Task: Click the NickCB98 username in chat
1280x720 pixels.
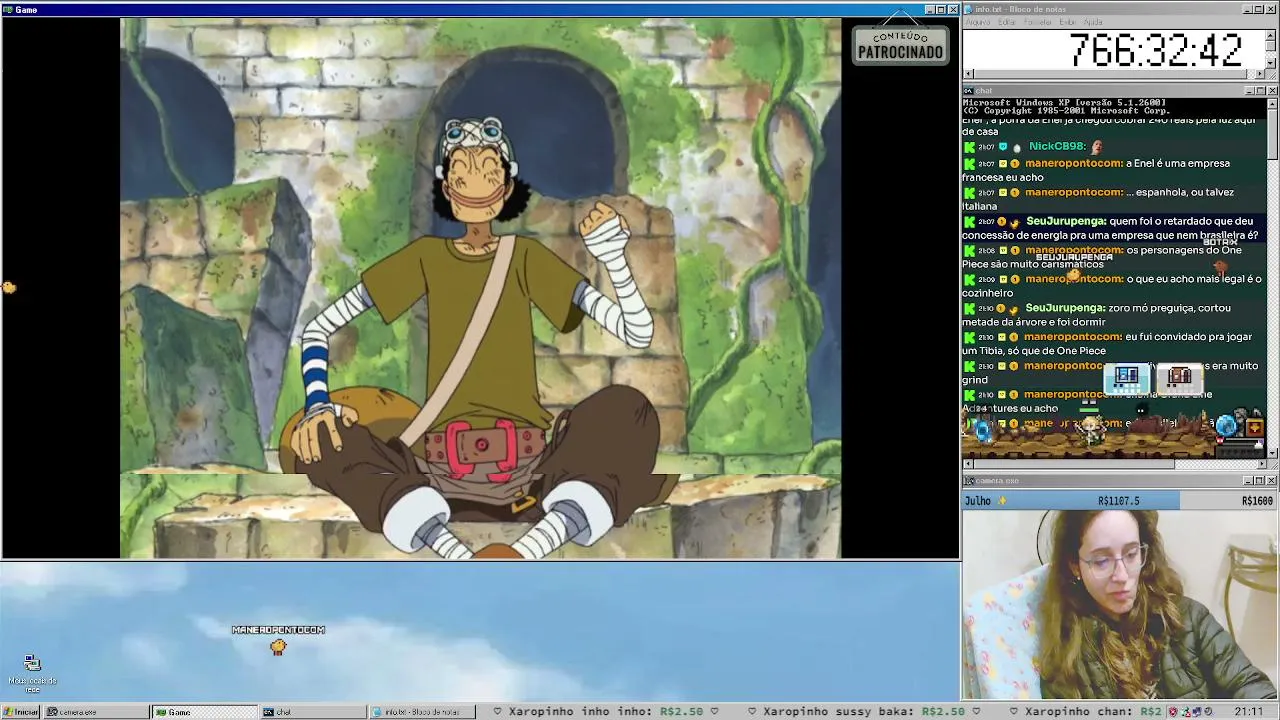Action: tap(1057, 147)
